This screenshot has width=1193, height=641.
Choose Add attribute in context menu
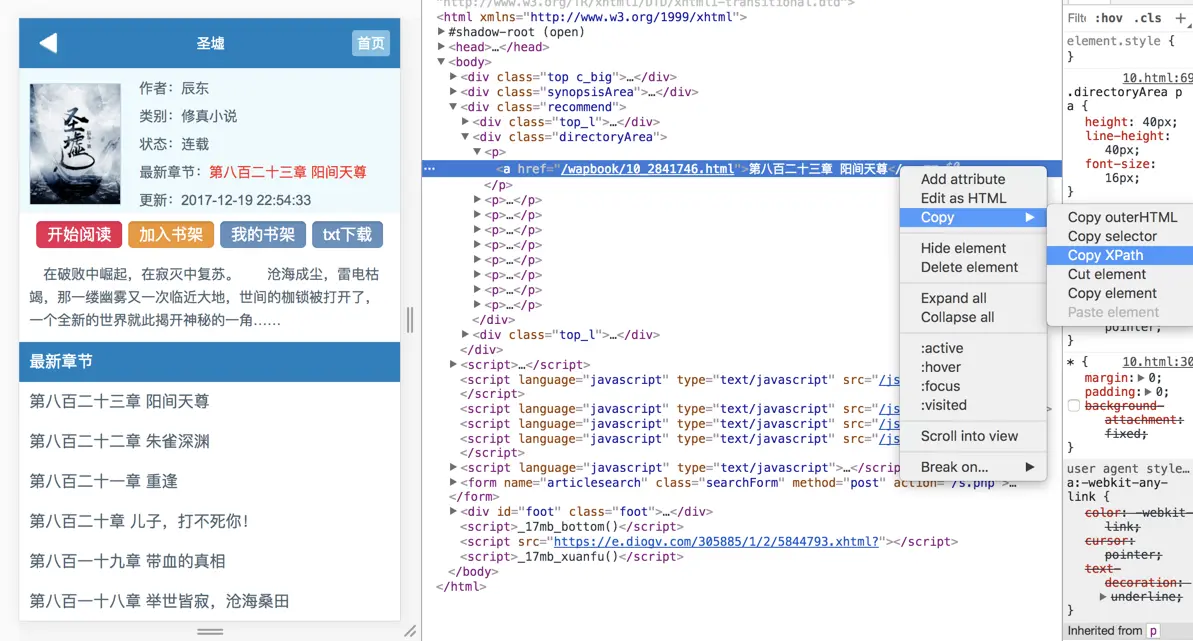point(962,179)
